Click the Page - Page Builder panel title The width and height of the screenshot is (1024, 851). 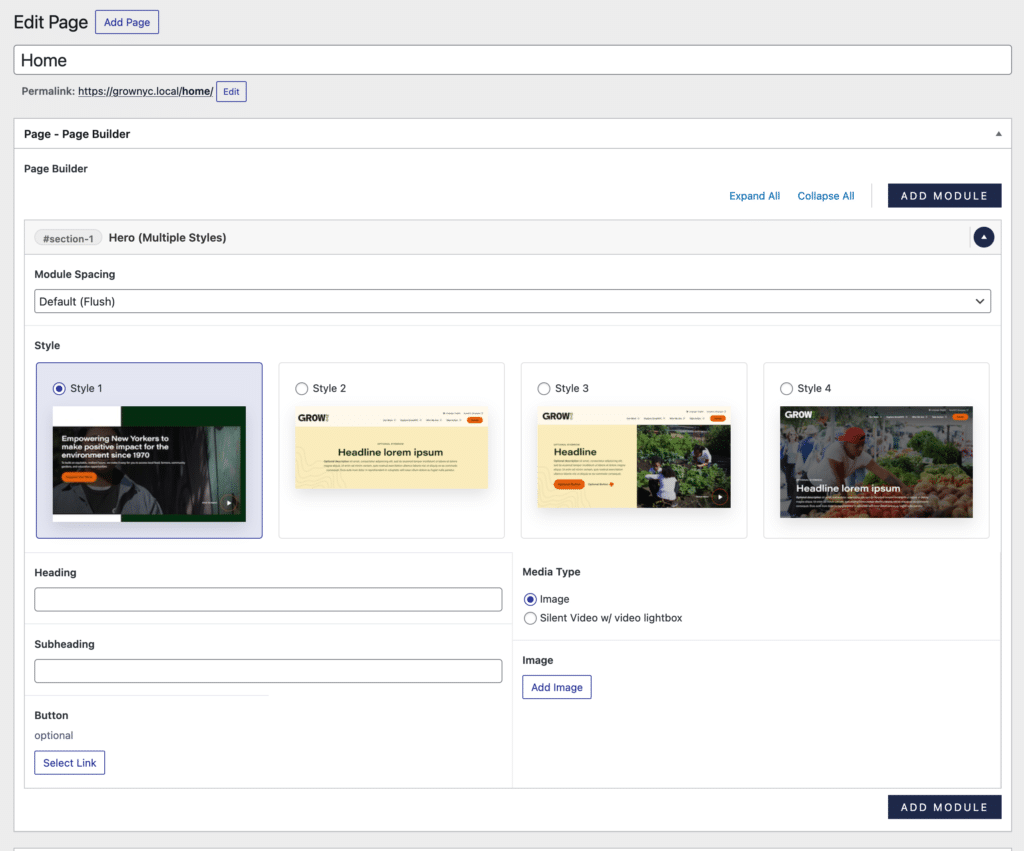(77, 134)
